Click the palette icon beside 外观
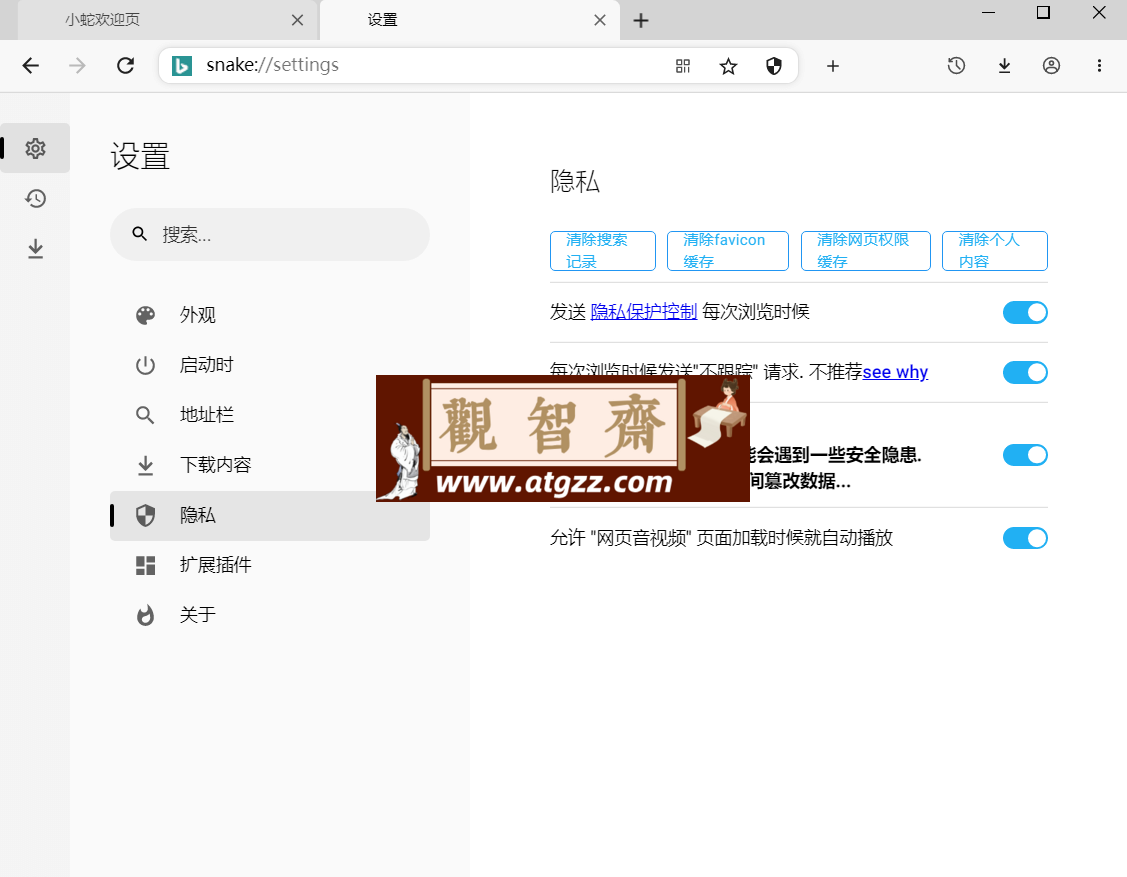Image resolution: width=1127 pixels, height=877 pixels. 145,315
